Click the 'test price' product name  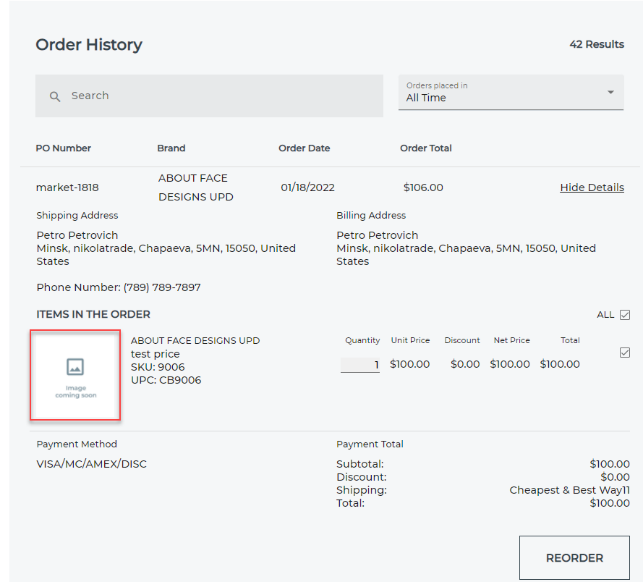(x=155, y=354)
